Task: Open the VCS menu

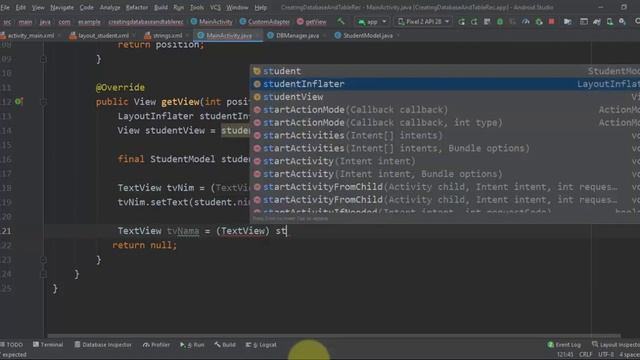Action: (215, 7)
